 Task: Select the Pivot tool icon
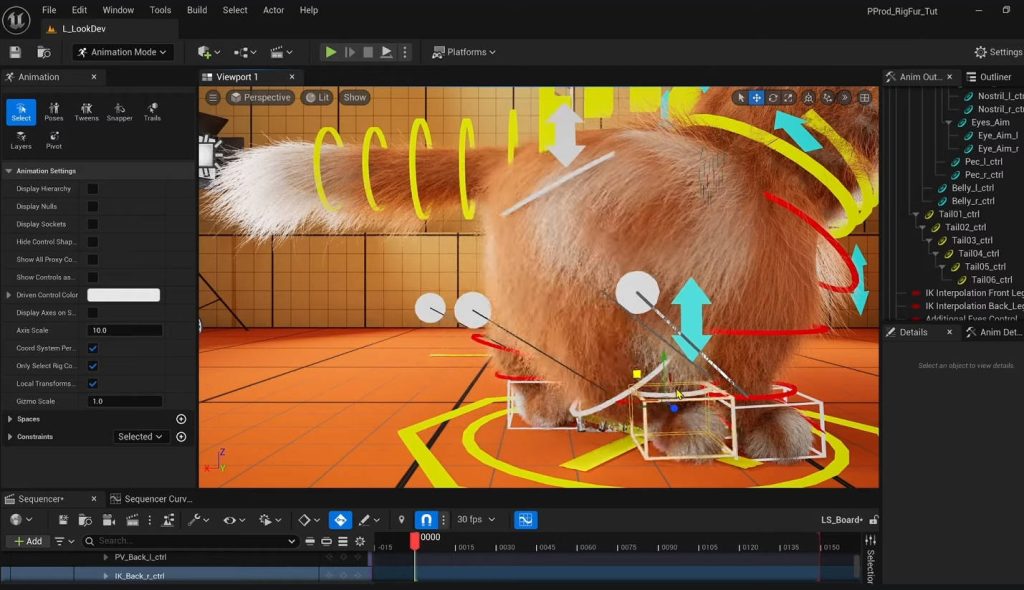point(54,139)
